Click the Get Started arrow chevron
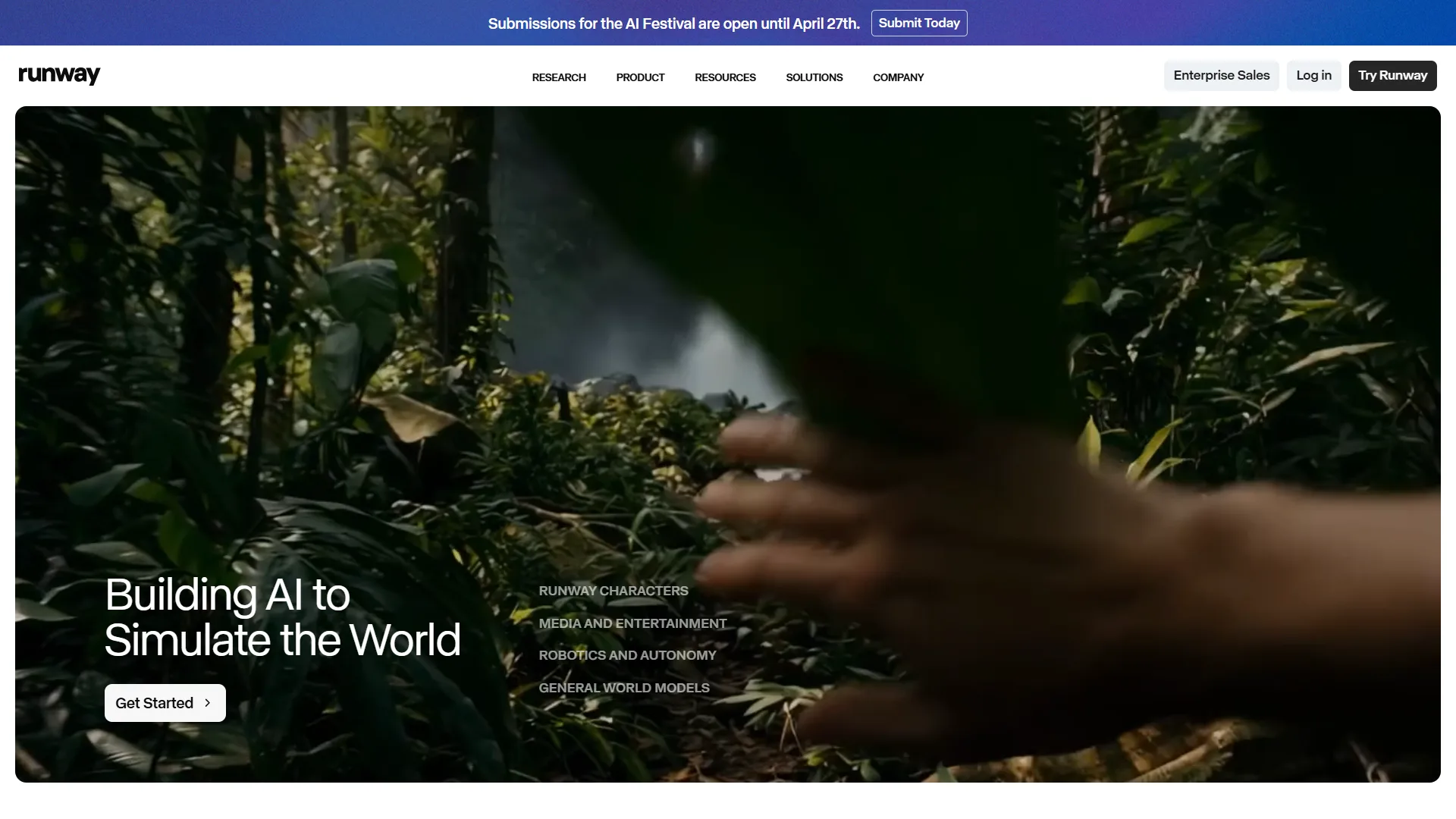 pyautogui.click(x=208, y=703)
